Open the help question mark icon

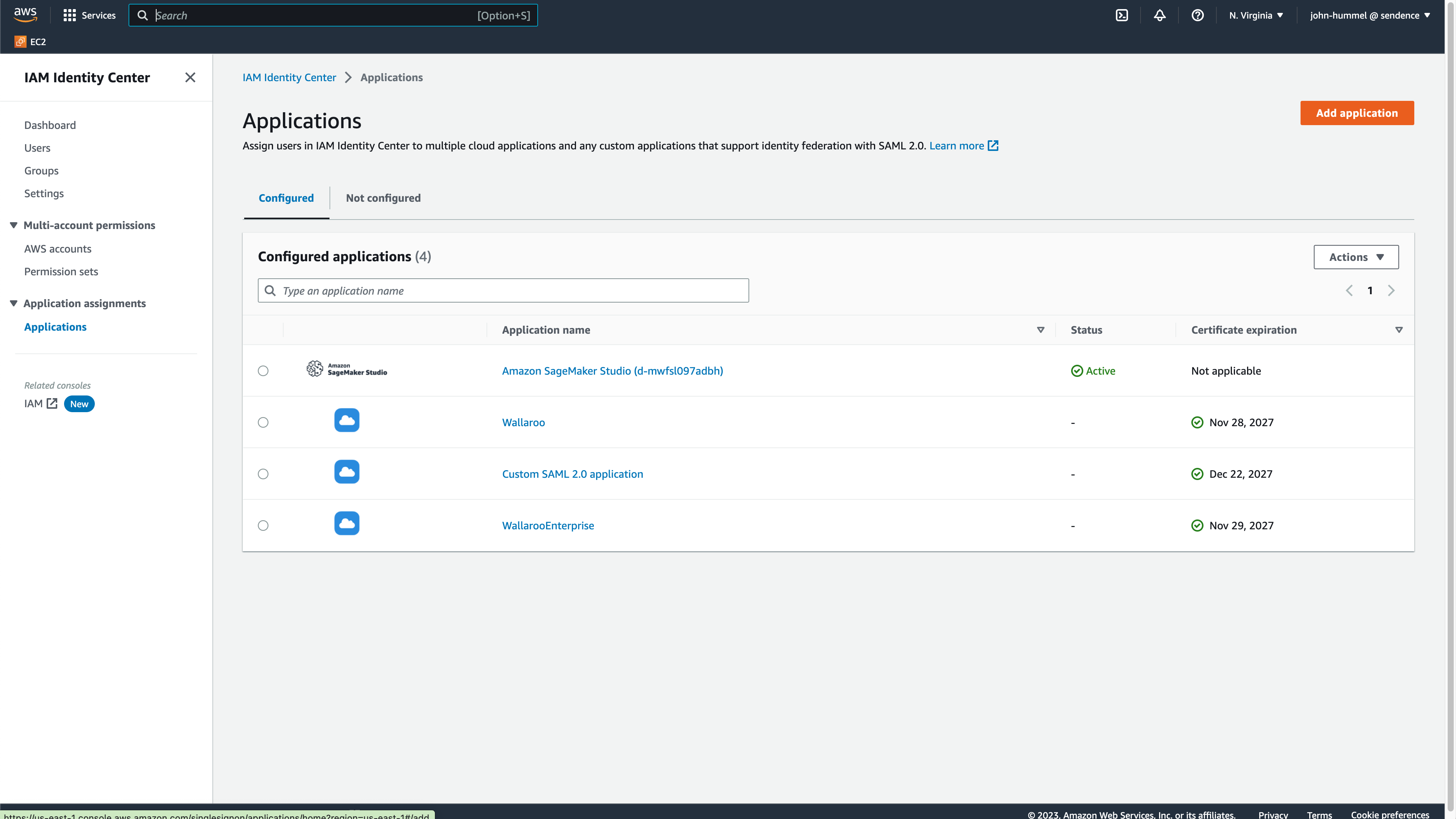[1197, 15]
